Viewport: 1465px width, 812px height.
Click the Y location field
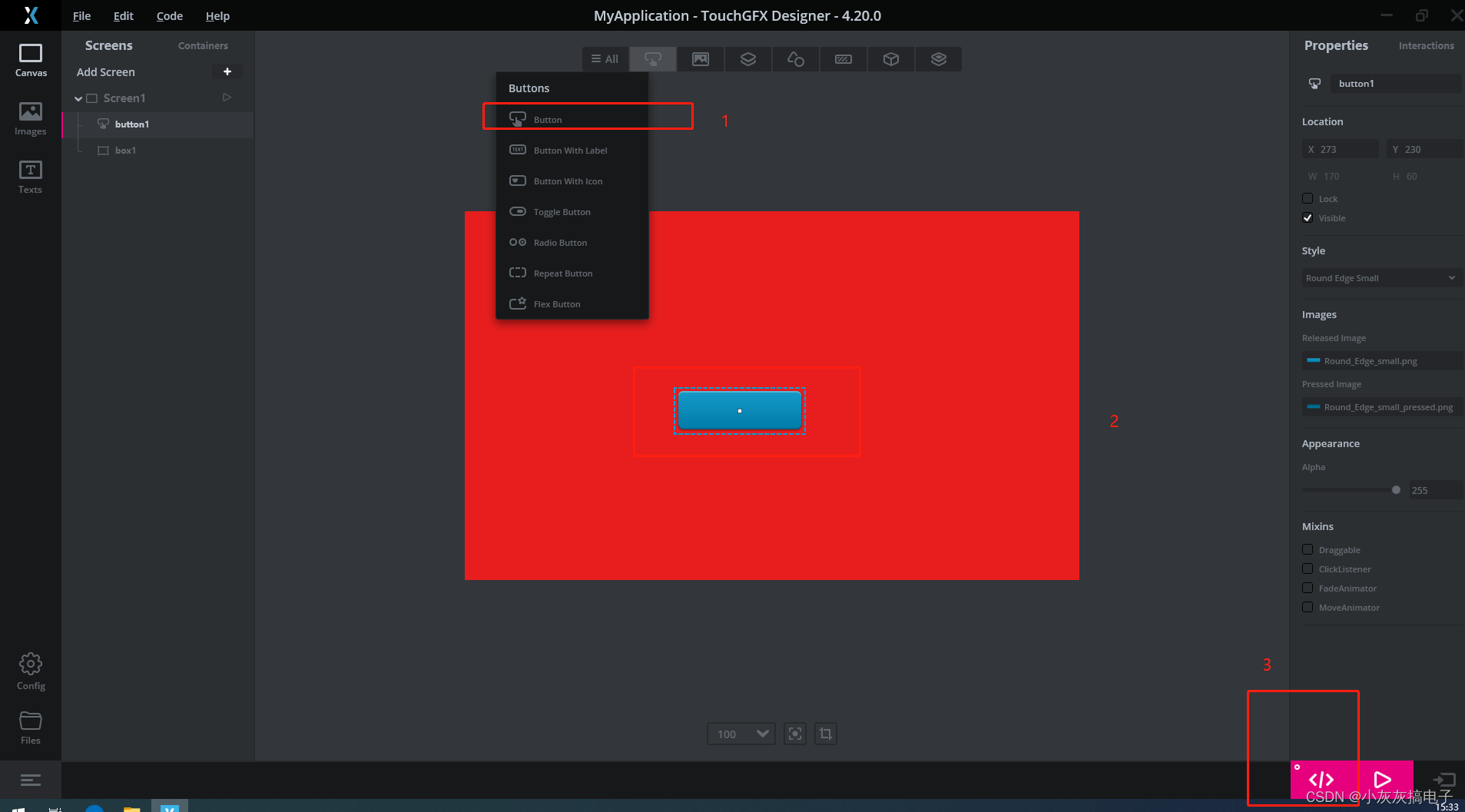coord(1425,149)
